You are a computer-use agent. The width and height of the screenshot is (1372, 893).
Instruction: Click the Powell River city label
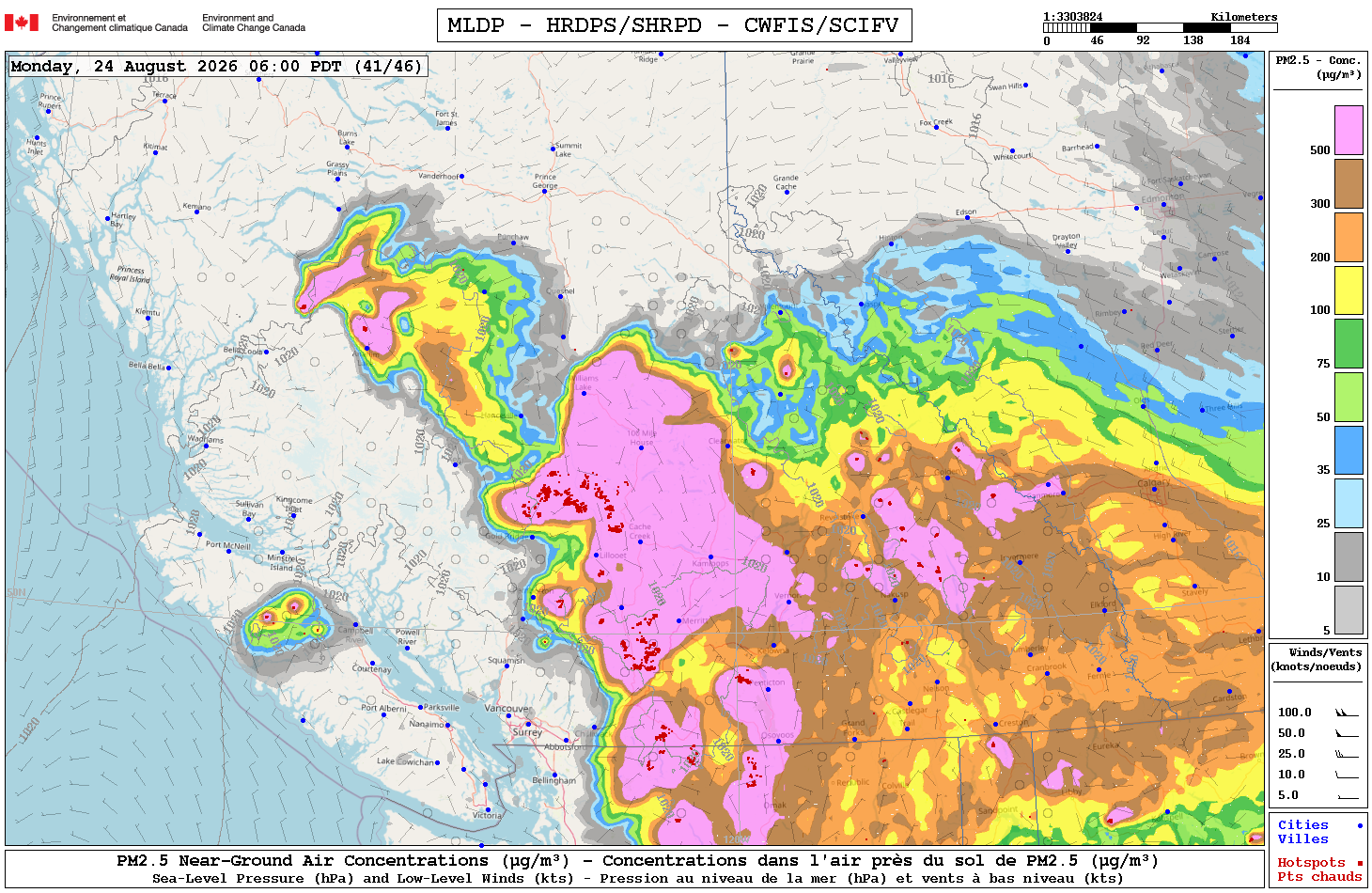(408, 636)
